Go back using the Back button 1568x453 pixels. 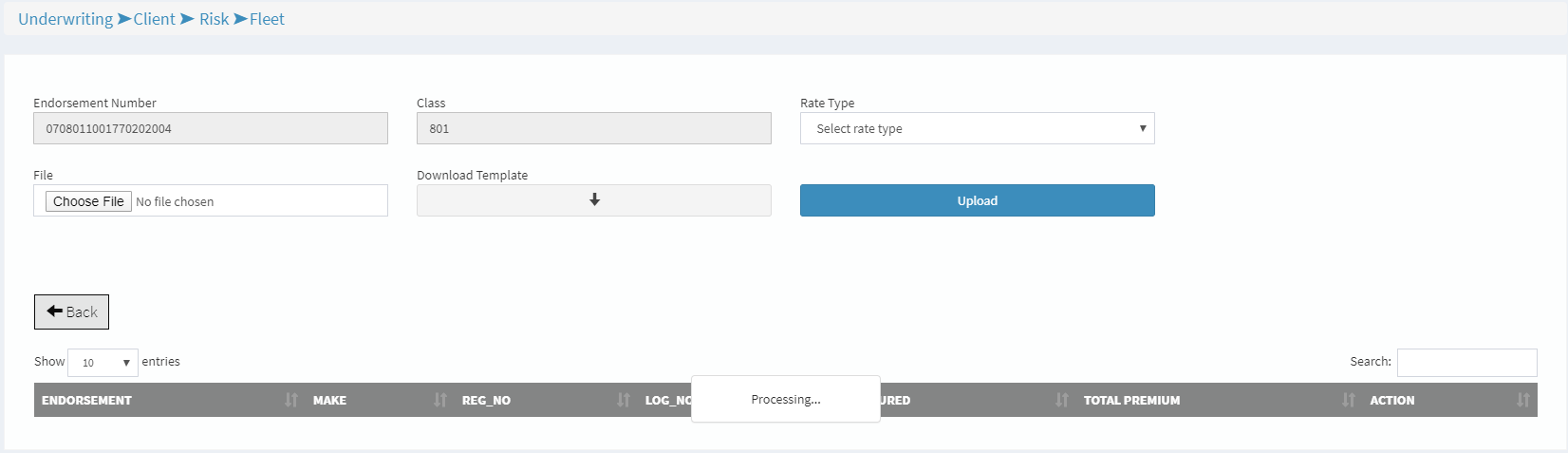coord(72,311)
